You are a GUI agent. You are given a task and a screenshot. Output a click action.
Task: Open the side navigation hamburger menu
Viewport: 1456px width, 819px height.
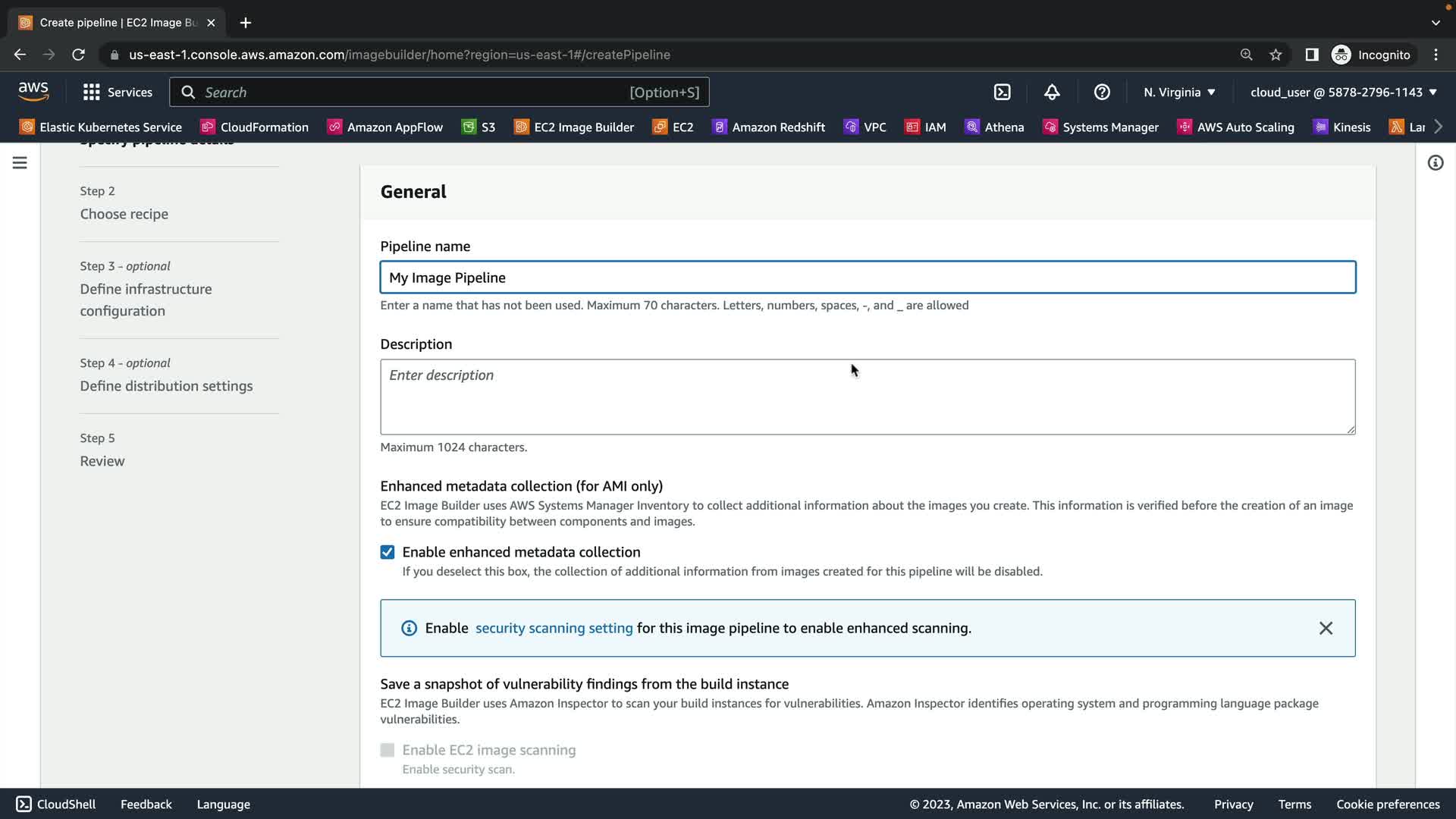pyautogui.click(x=20, y=163)
